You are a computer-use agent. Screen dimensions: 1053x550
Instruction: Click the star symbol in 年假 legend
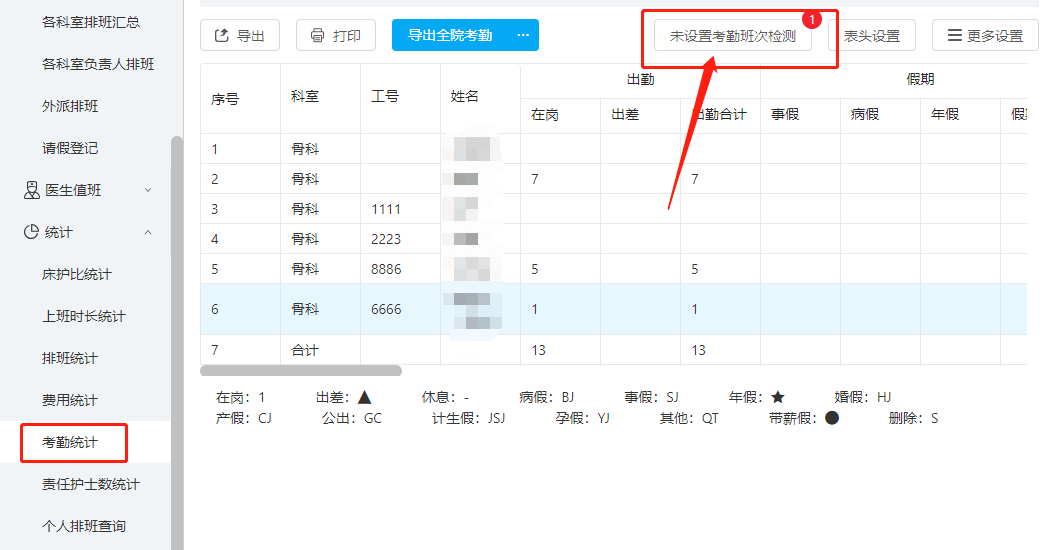778,397
